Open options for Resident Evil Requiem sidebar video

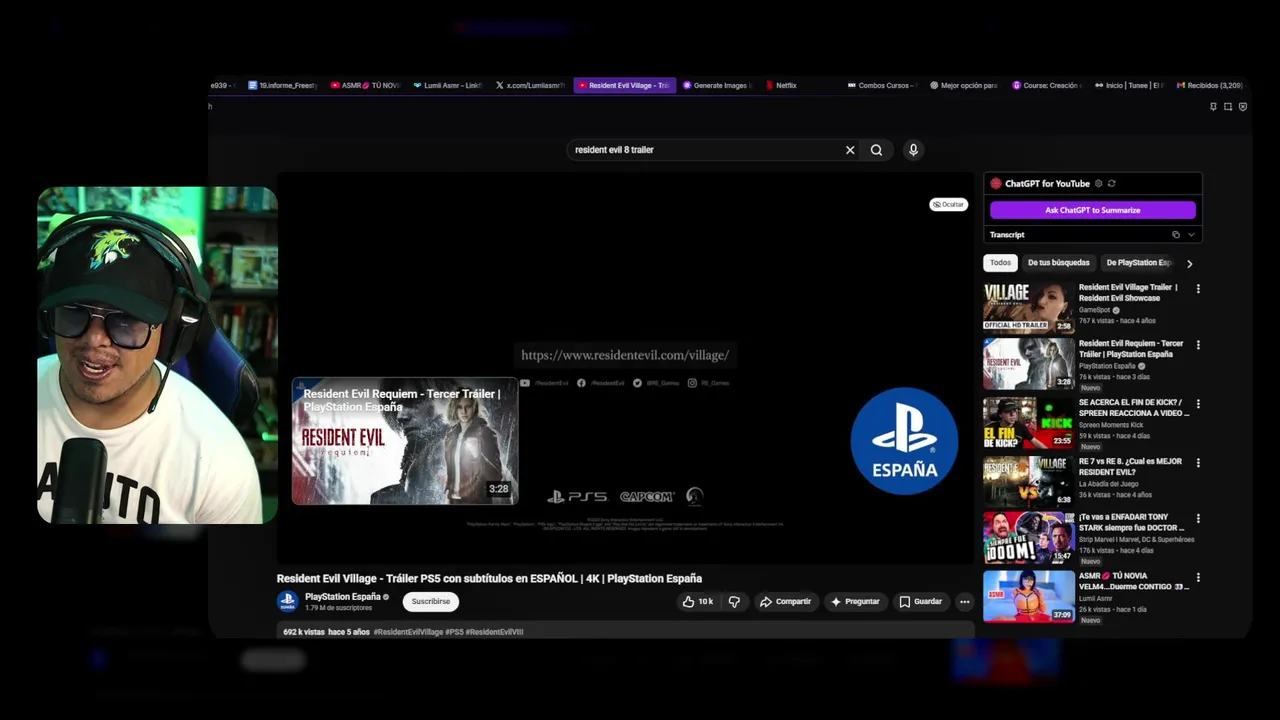pos(1198,345)
